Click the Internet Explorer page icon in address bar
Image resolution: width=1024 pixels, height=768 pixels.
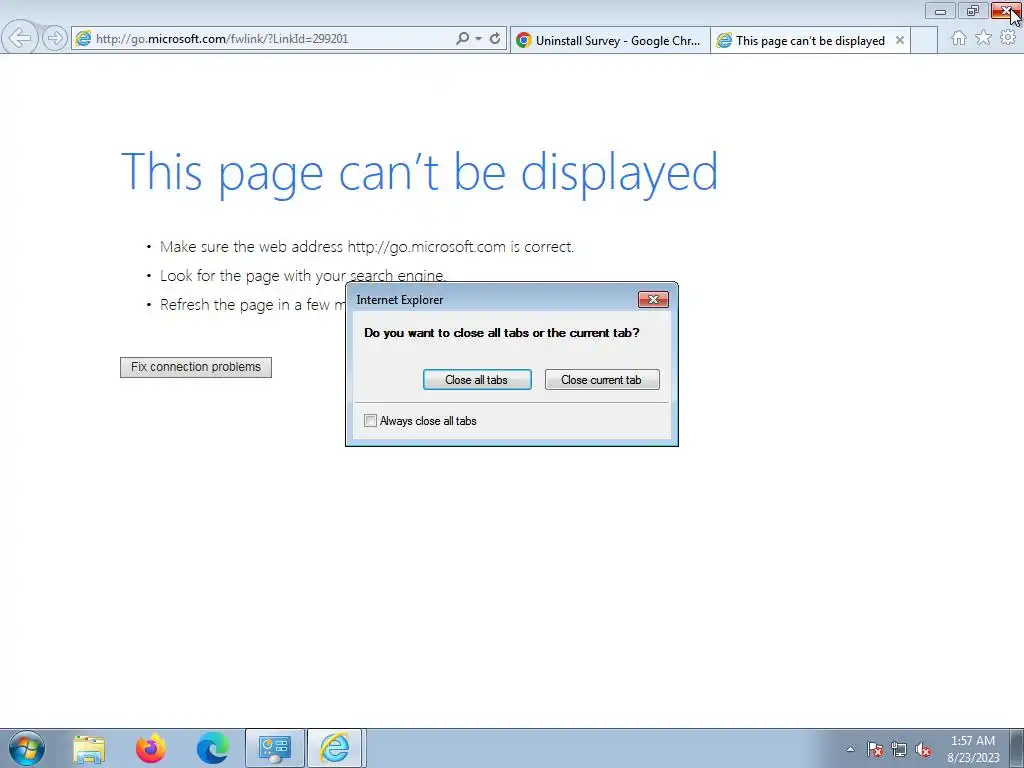click(x=83, y=39)
